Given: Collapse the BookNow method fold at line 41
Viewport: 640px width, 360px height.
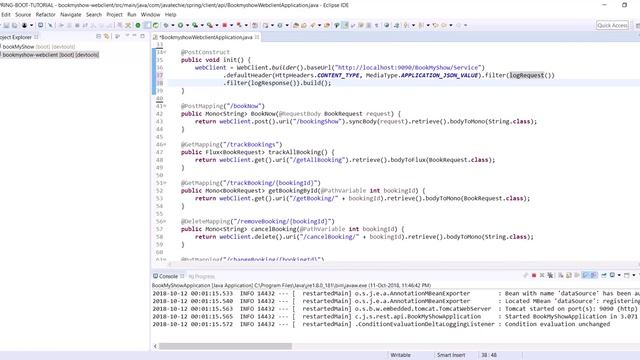Looking at the screenshot, I should (165, 106).
